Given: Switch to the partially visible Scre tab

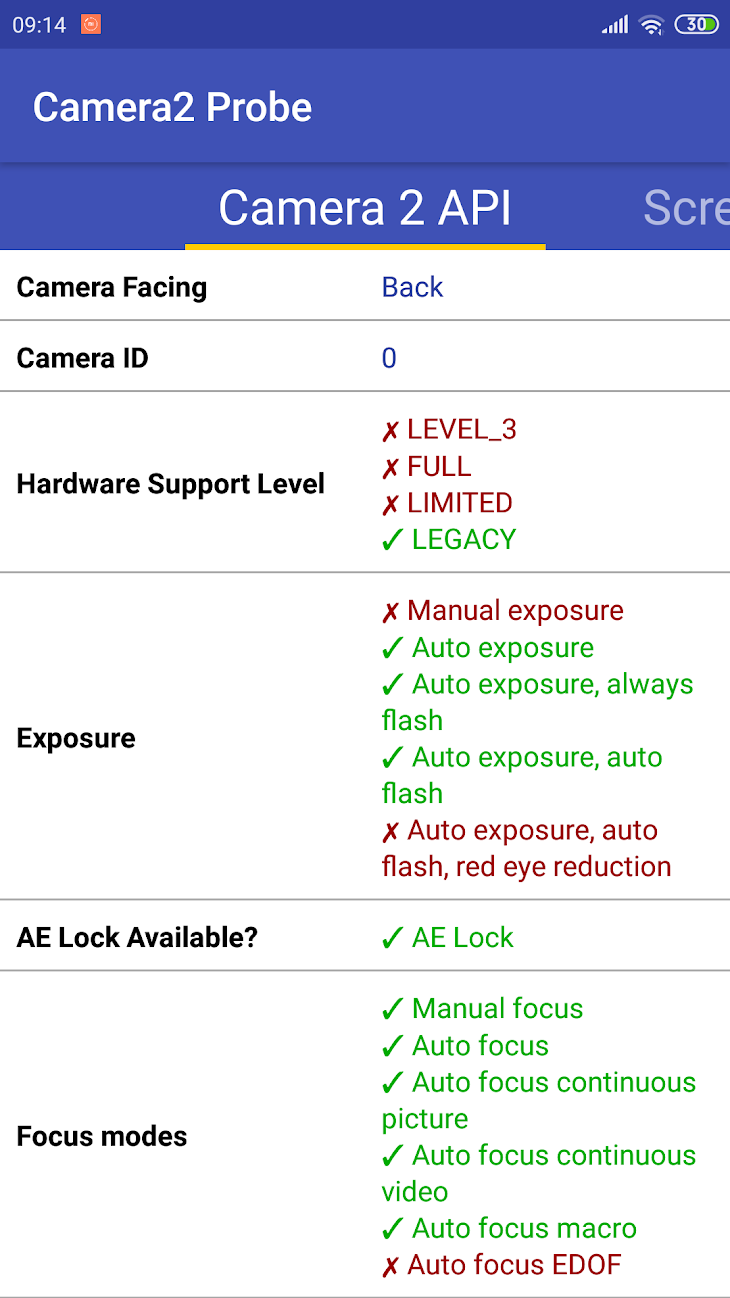Looking at the screenshot, I should coord(686,208).
